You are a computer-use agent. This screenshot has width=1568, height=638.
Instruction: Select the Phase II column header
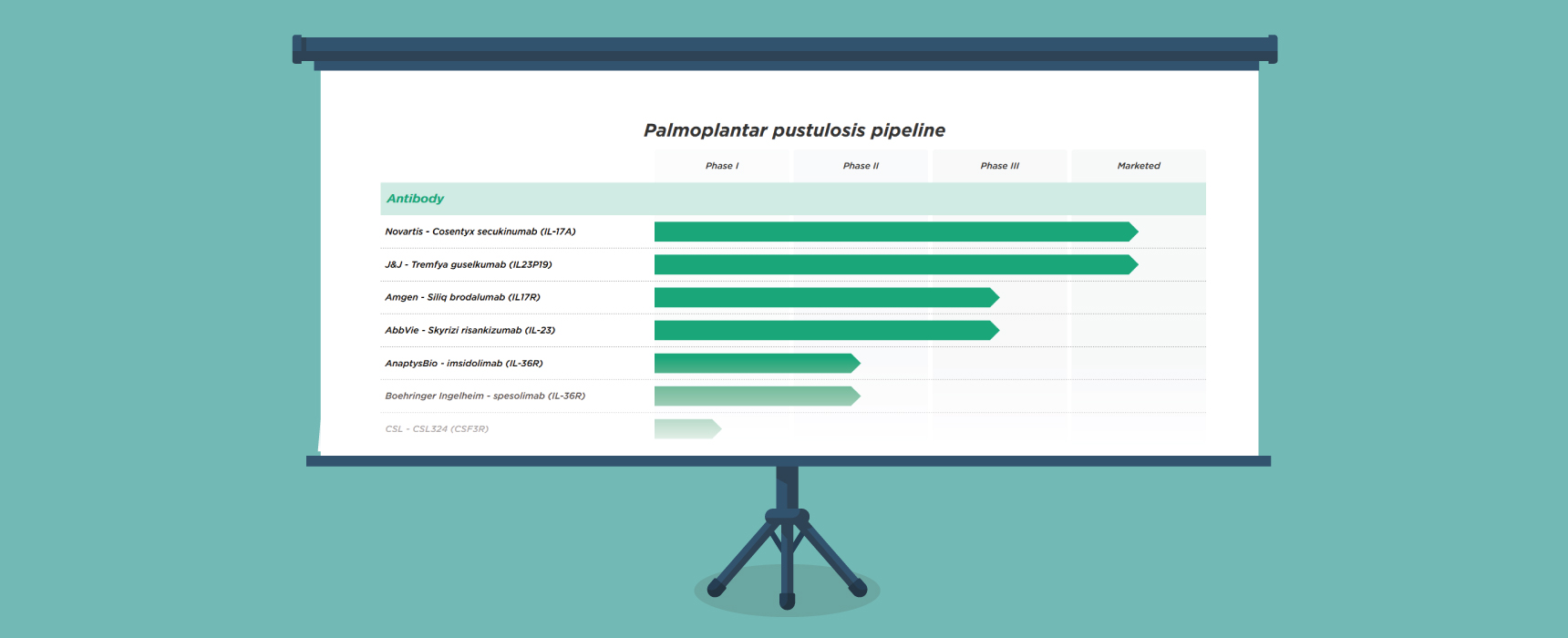click(x=861, y=166)
